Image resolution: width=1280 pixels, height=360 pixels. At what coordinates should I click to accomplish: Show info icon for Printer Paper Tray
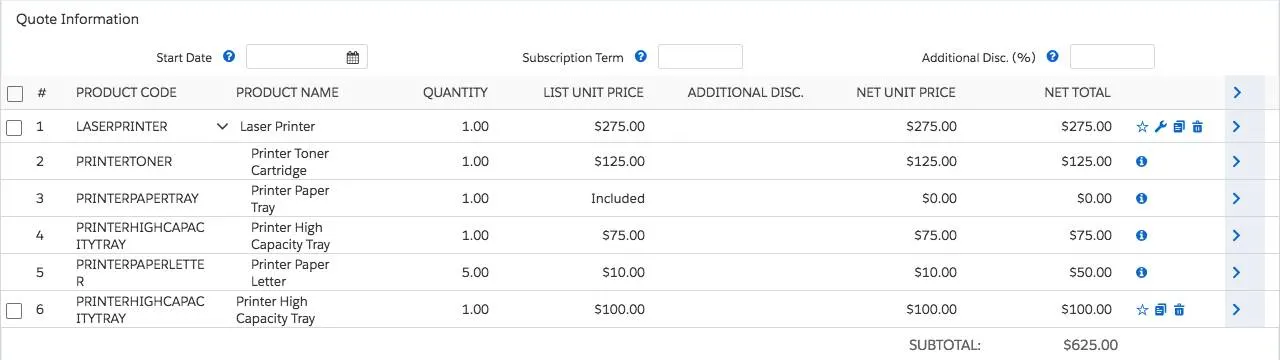click(1142, 198)
